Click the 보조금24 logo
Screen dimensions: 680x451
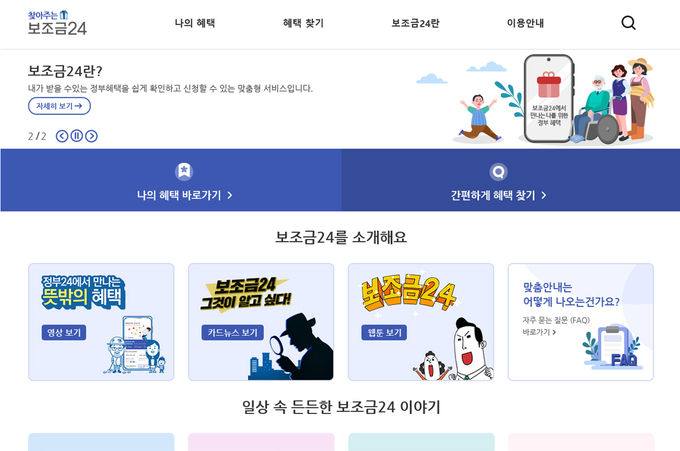coord(57,23)
